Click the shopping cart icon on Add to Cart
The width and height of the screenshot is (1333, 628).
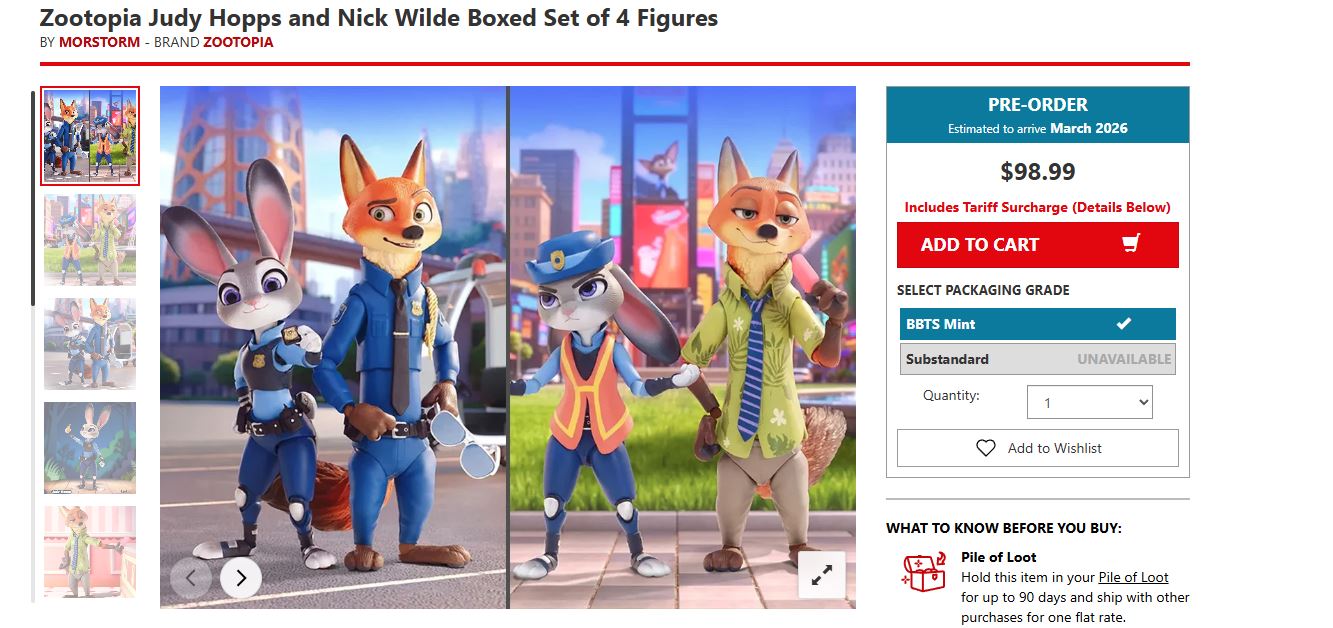coord(1131,244)
